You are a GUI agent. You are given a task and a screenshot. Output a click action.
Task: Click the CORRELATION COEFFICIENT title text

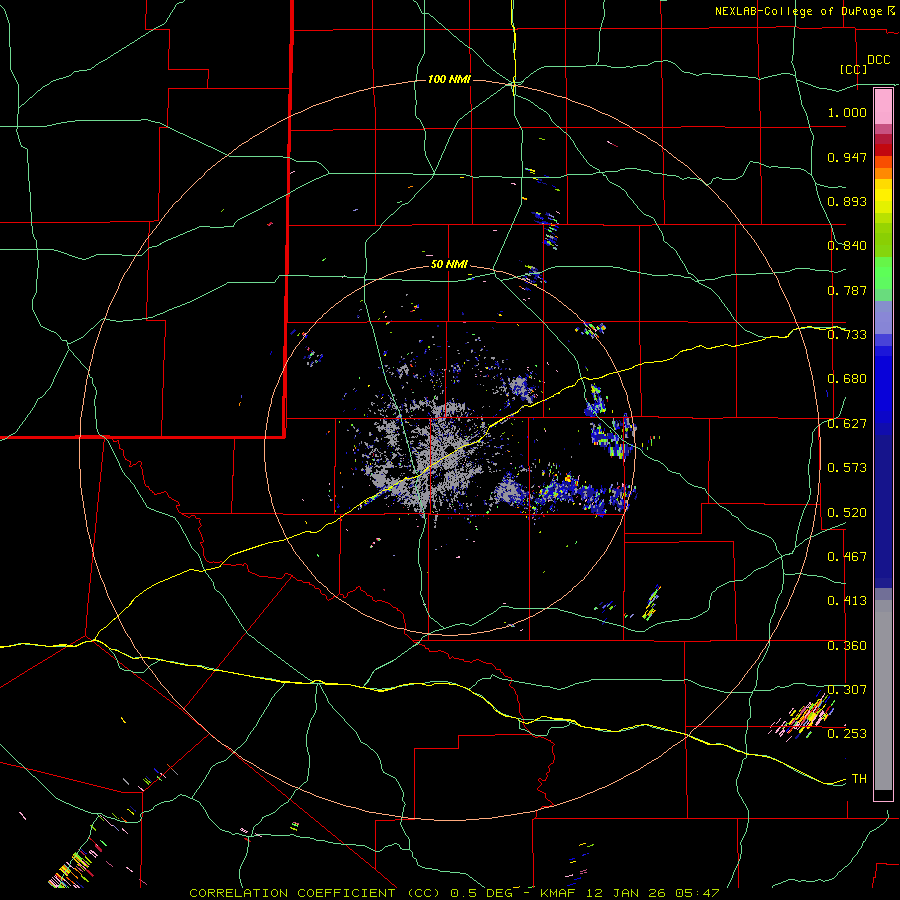point(292,893)
